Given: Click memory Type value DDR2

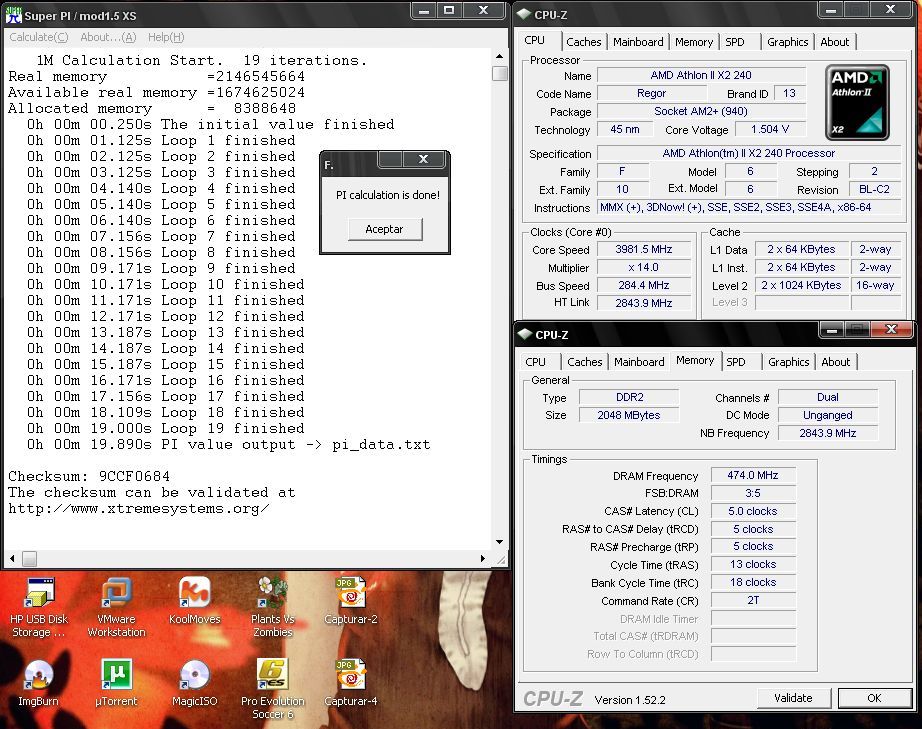Looking at the screenshot, I should pyautogui.click(x=629, y=397).
